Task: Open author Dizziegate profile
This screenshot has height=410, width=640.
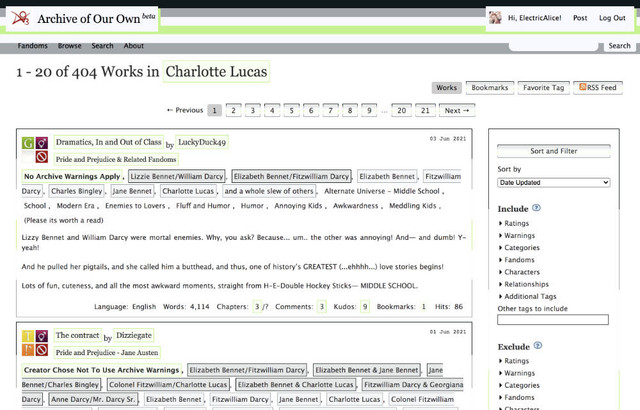Action: (x=134, y=335)
